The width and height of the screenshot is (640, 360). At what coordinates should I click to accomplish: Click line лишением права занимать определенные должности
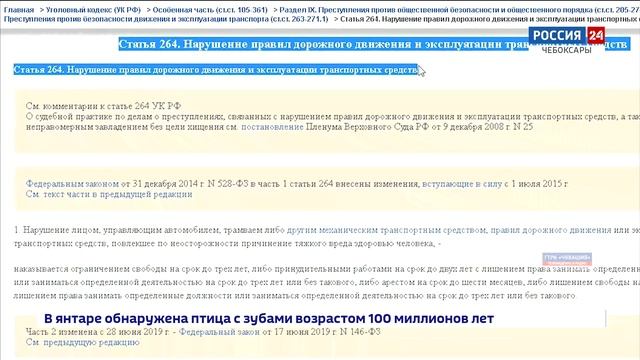[294, 296]
